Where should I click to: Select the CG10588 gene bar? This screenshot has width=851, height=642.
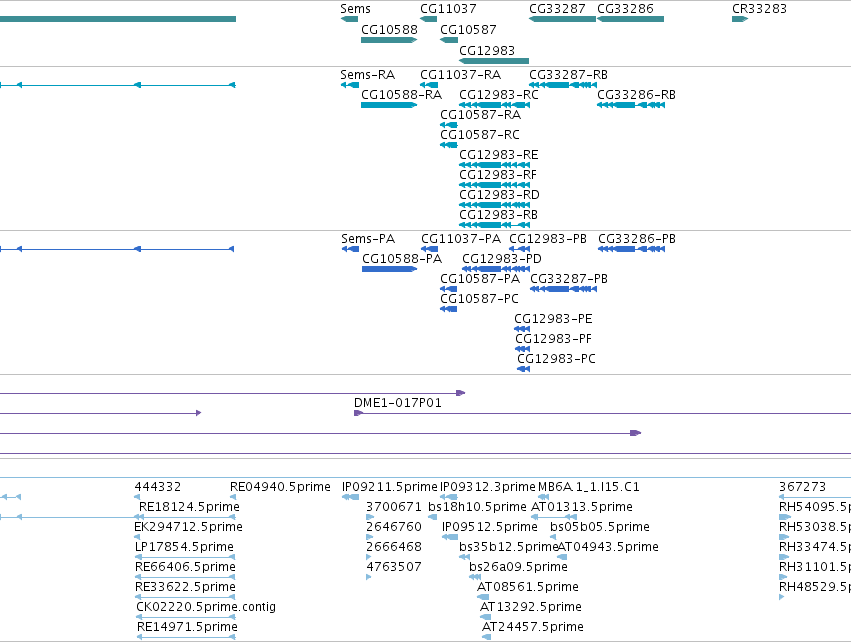tap(389, 40)
